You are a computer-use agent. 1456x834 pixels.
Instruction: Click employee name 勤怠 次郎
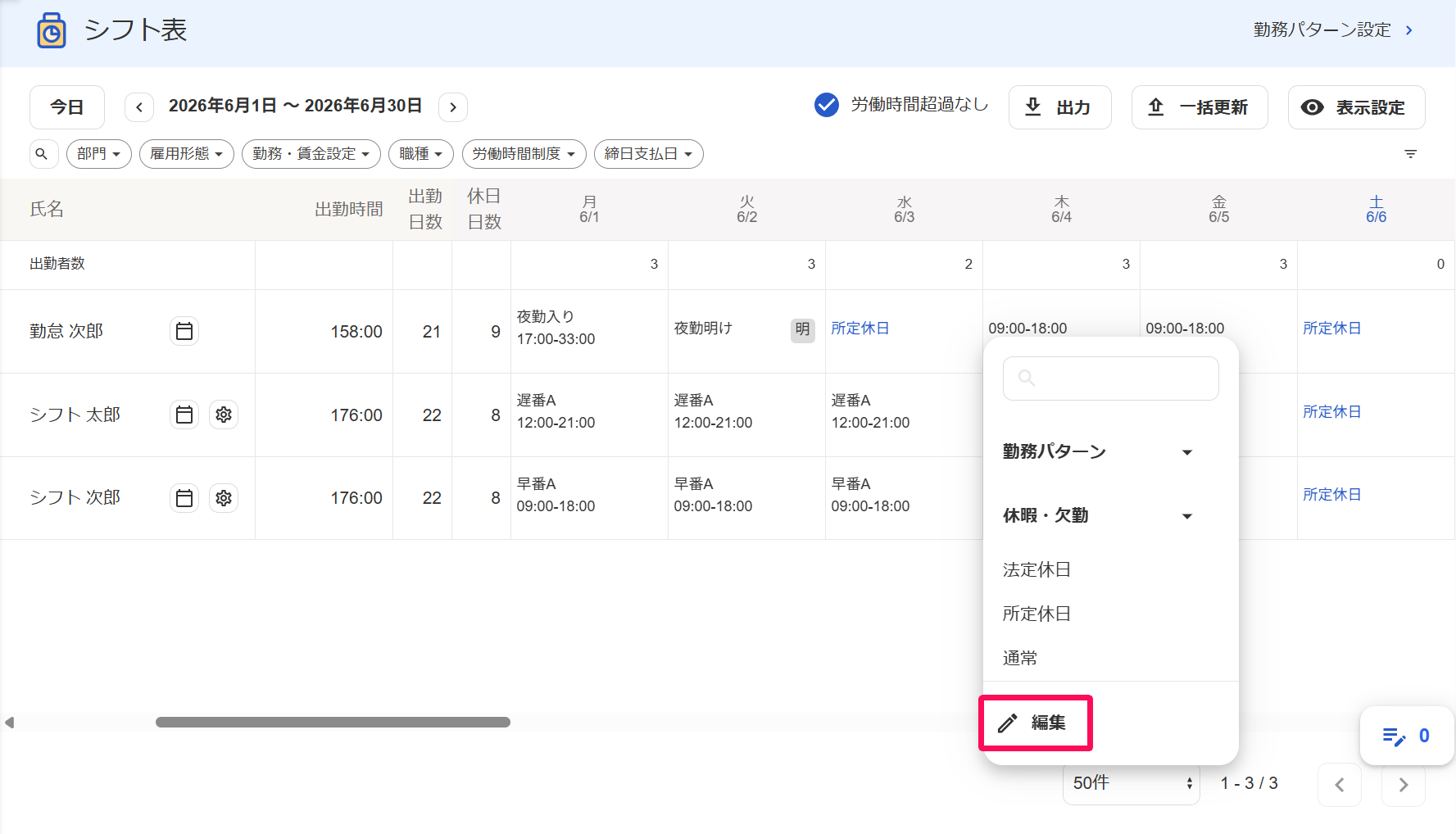66,331
